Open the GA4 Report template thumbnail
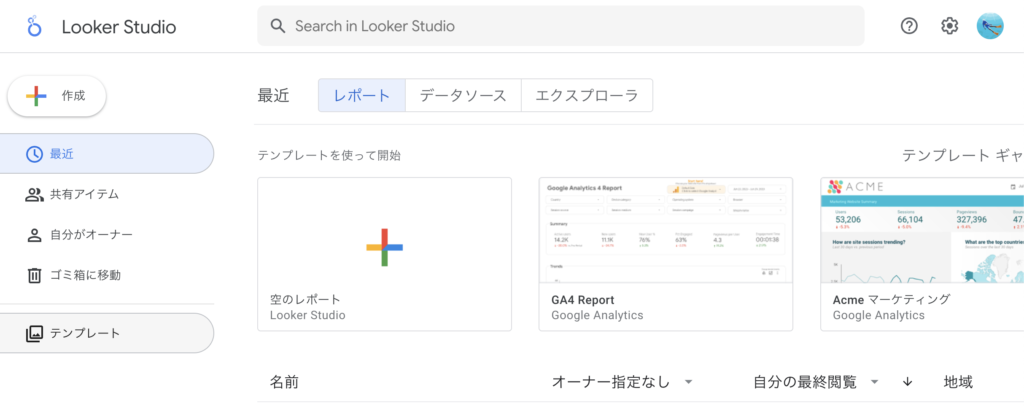Screen dimensions: 1024x414 [665, 232]
